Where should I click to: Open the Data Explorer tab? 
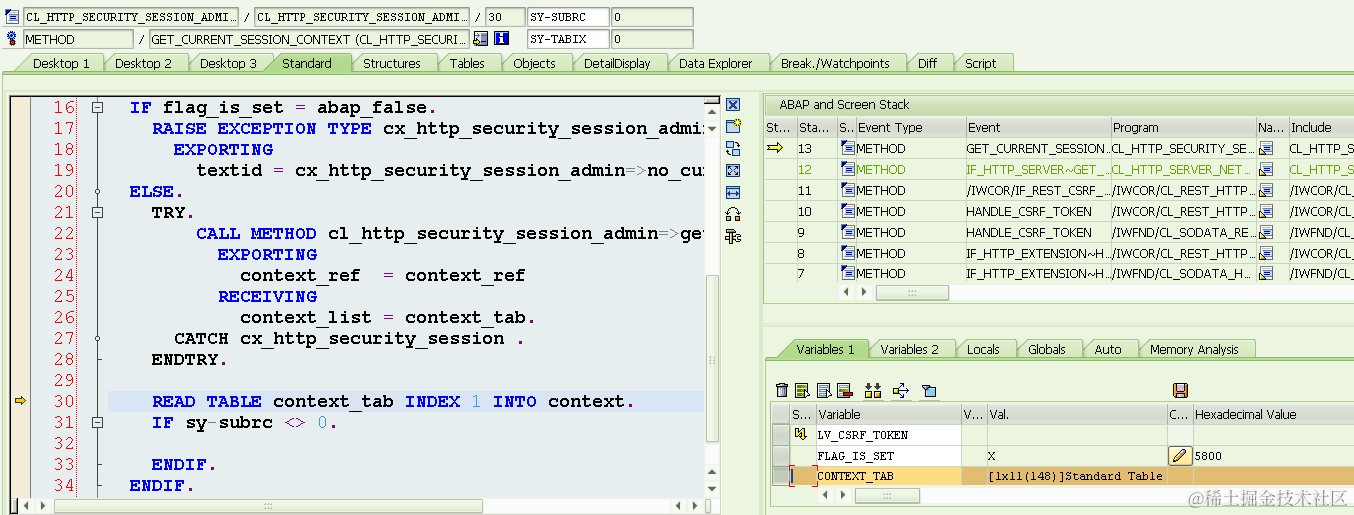[x=715, y=63]
